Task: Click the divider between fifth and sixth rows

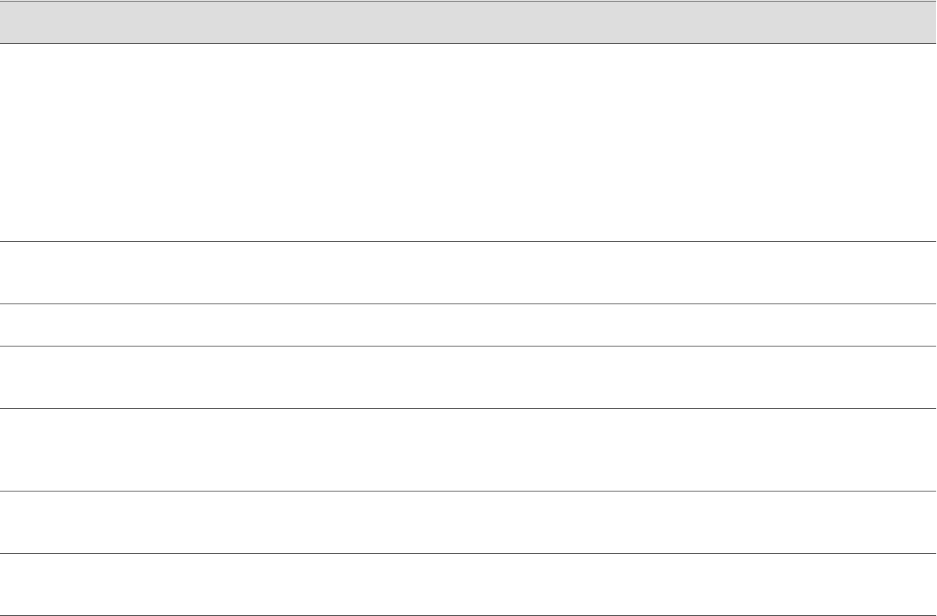Action: (468, 491)
